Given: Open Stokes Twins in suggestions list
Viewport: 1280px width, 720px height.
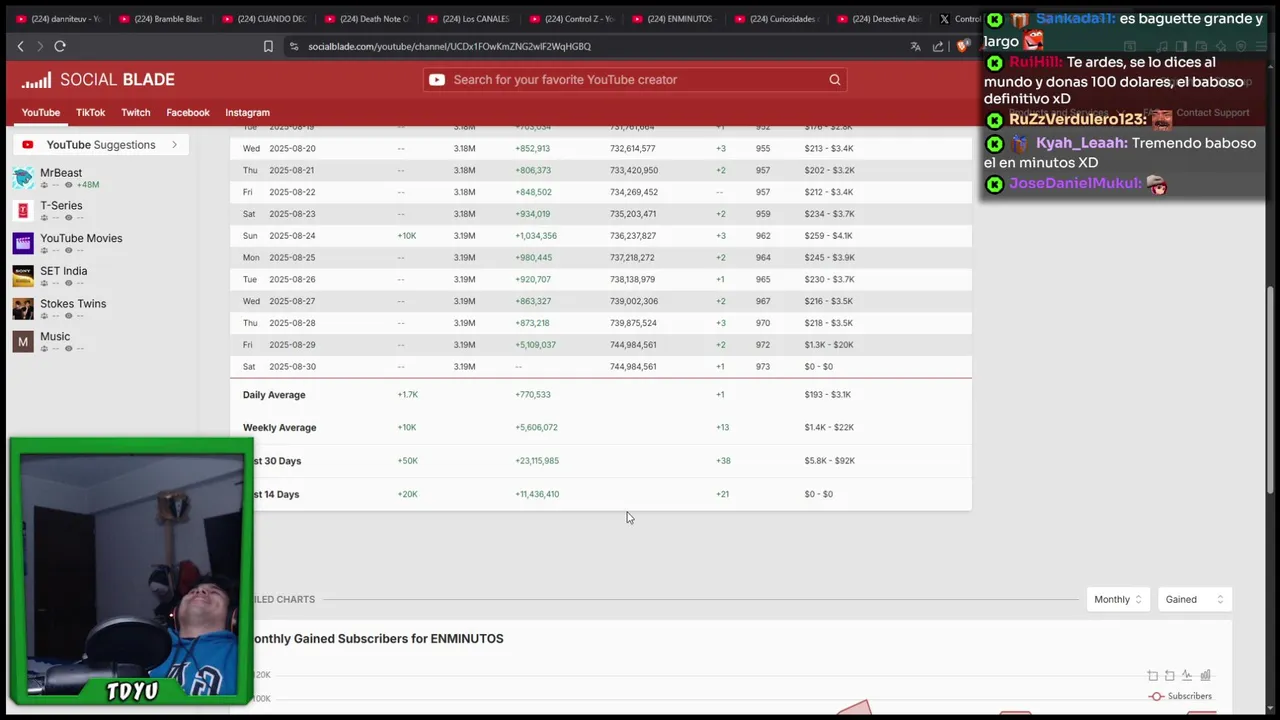Looking at the screenshot, I should (73, 304).
